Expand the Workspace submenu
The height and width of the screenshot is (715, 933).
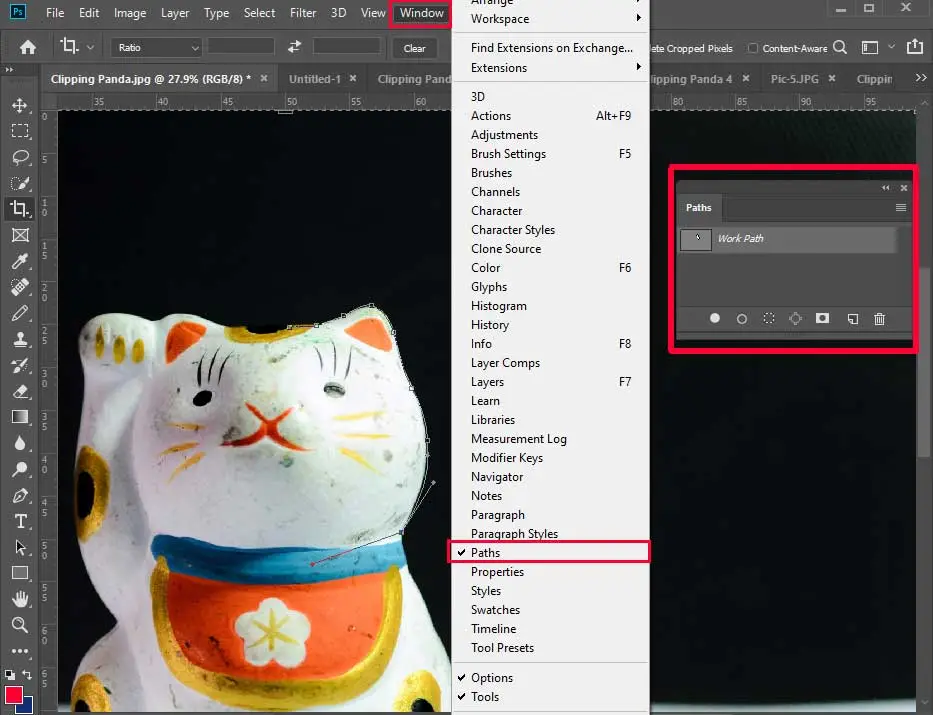coord(549,18)
